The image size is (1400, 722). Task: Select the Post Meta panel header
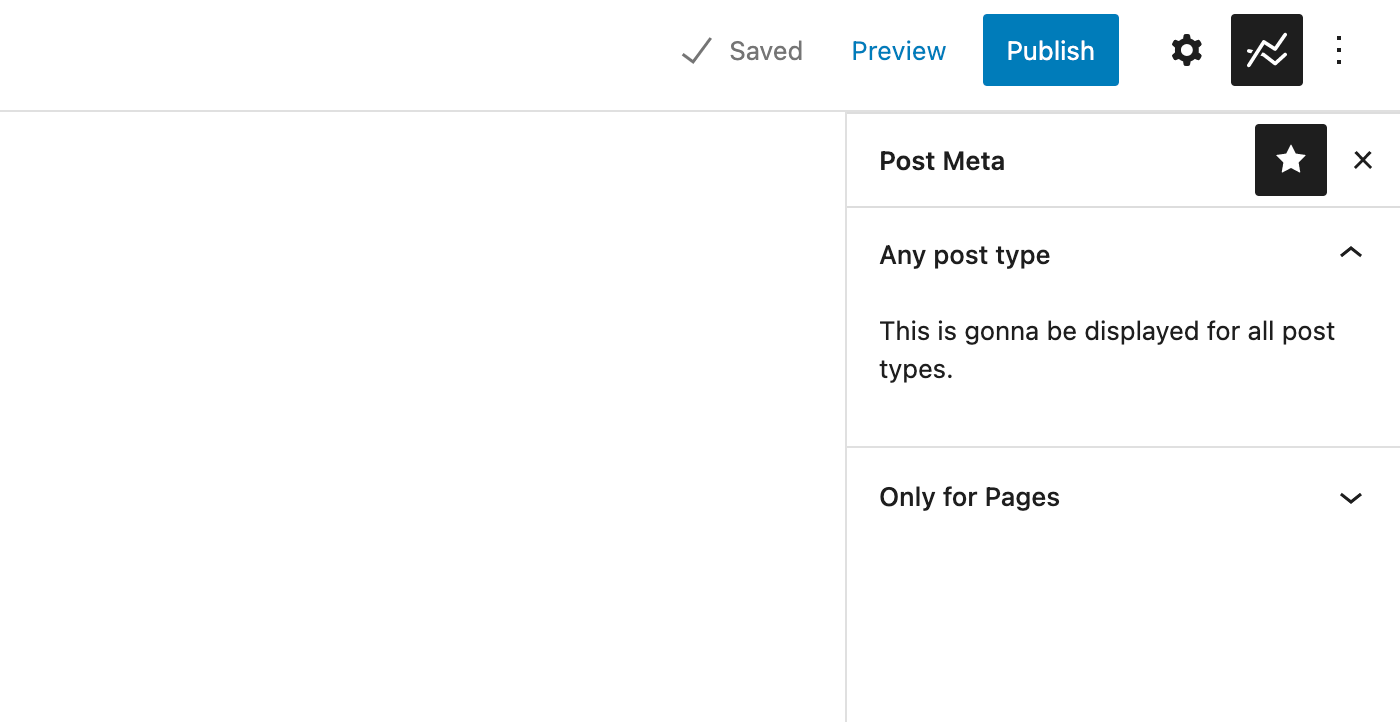941,160
